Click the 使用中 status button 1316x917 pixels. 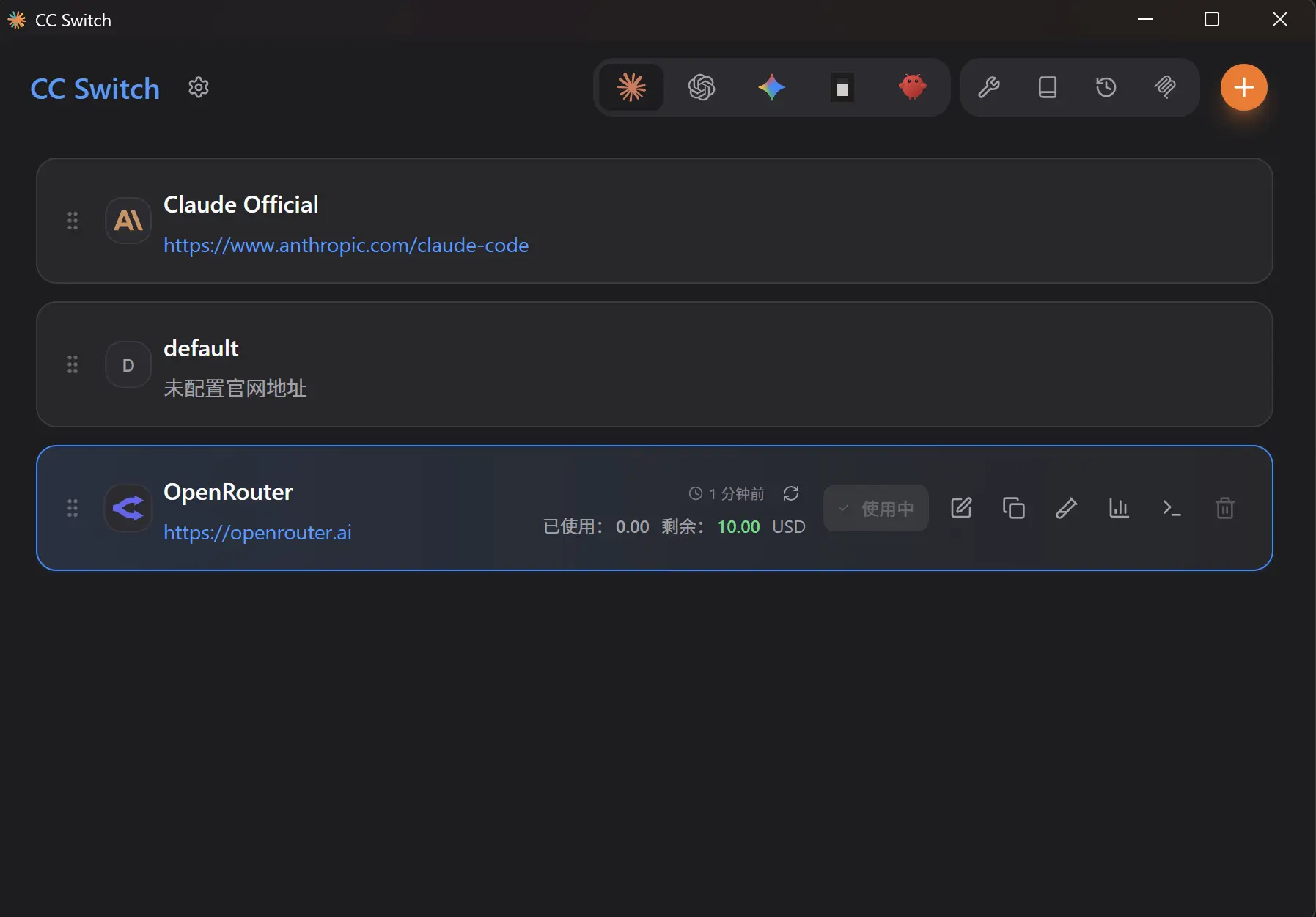(876, 508)
